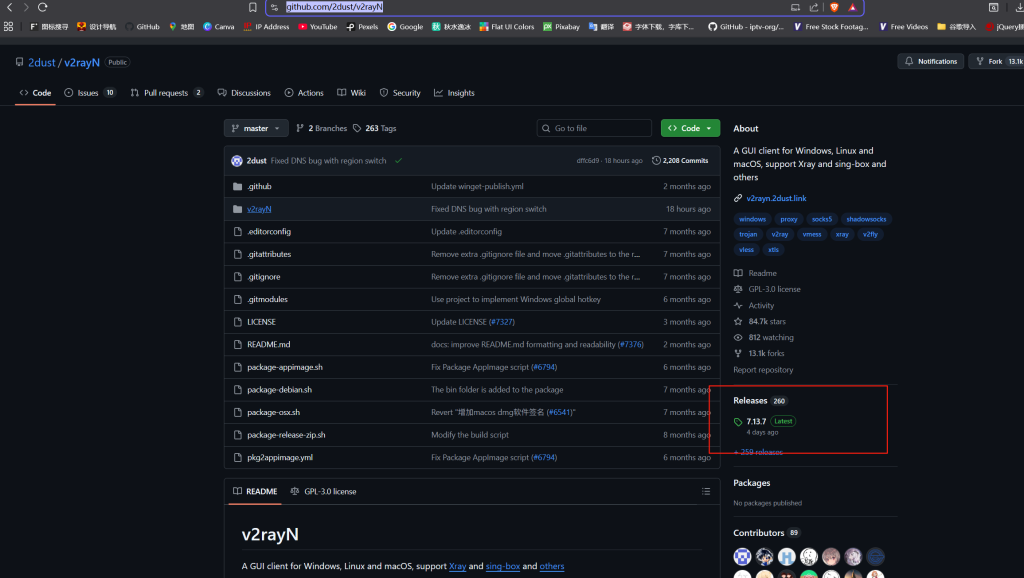Expand the master branch dropdown
This screenshot has width=1024, height=578.
point(256,128)
